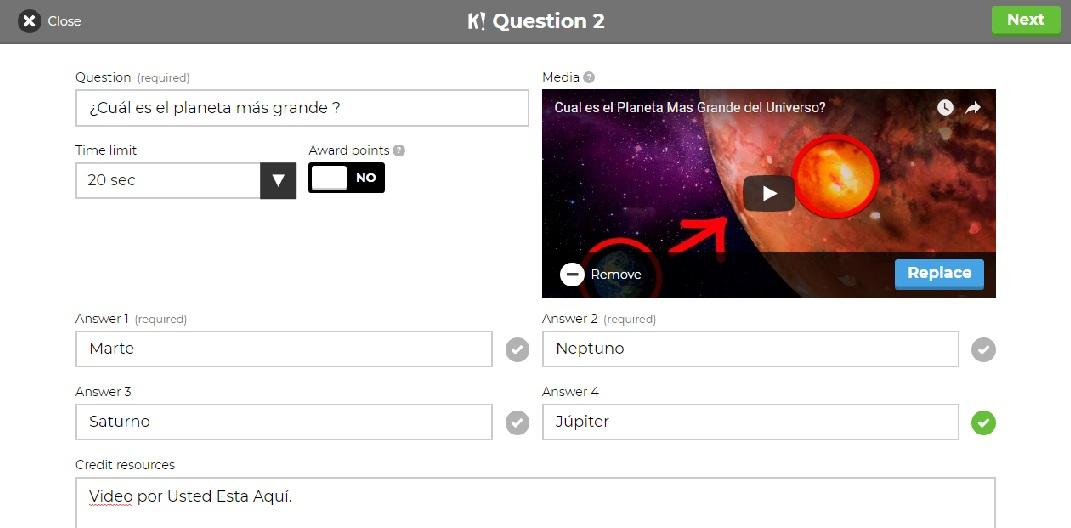Edit the Question text field

point(302,108)
